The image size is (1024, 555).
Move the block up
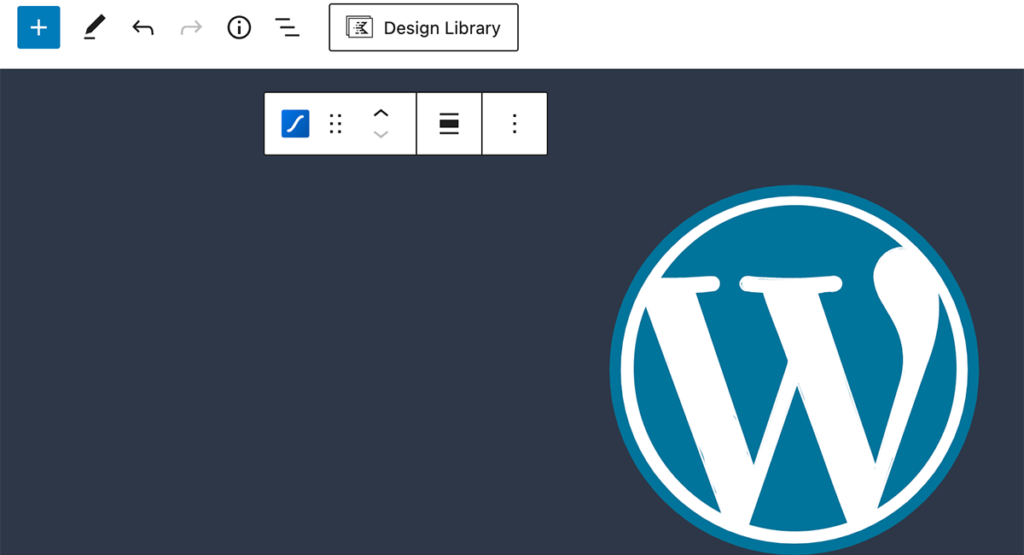click(x=381, y=113)
